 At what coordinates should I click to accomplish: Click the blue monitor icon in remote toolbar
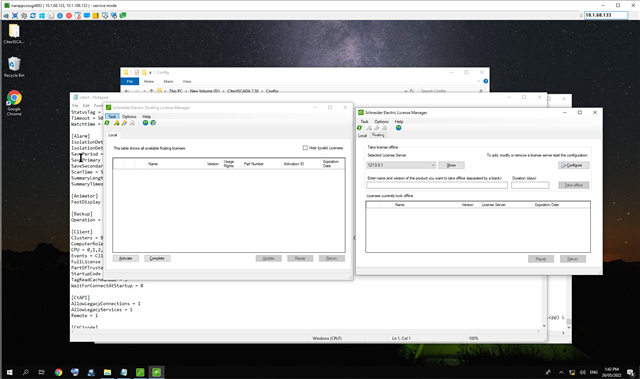(87, 16)
